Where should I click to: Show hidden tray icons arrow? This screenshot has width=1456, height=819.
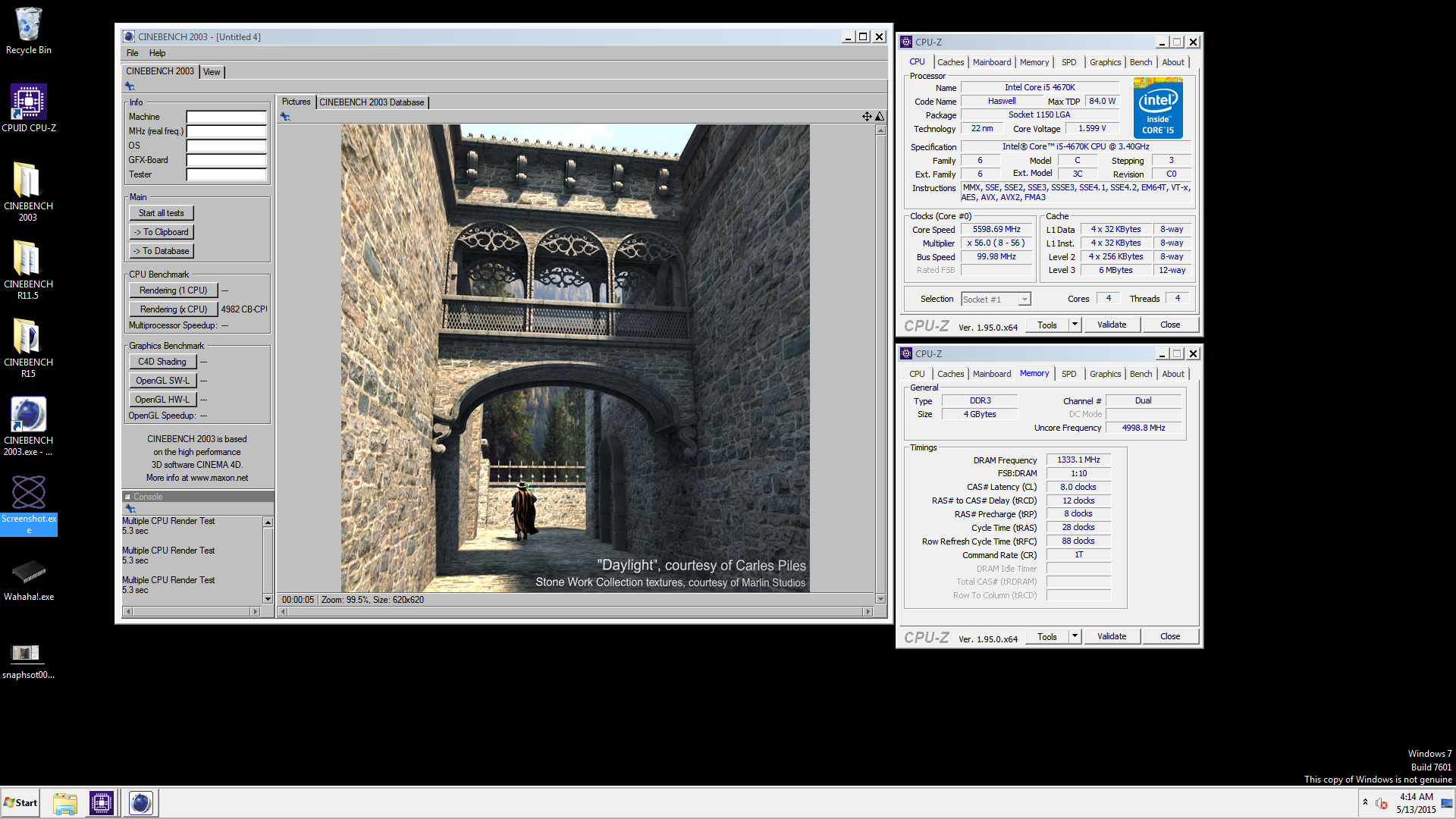point(1365,802)
